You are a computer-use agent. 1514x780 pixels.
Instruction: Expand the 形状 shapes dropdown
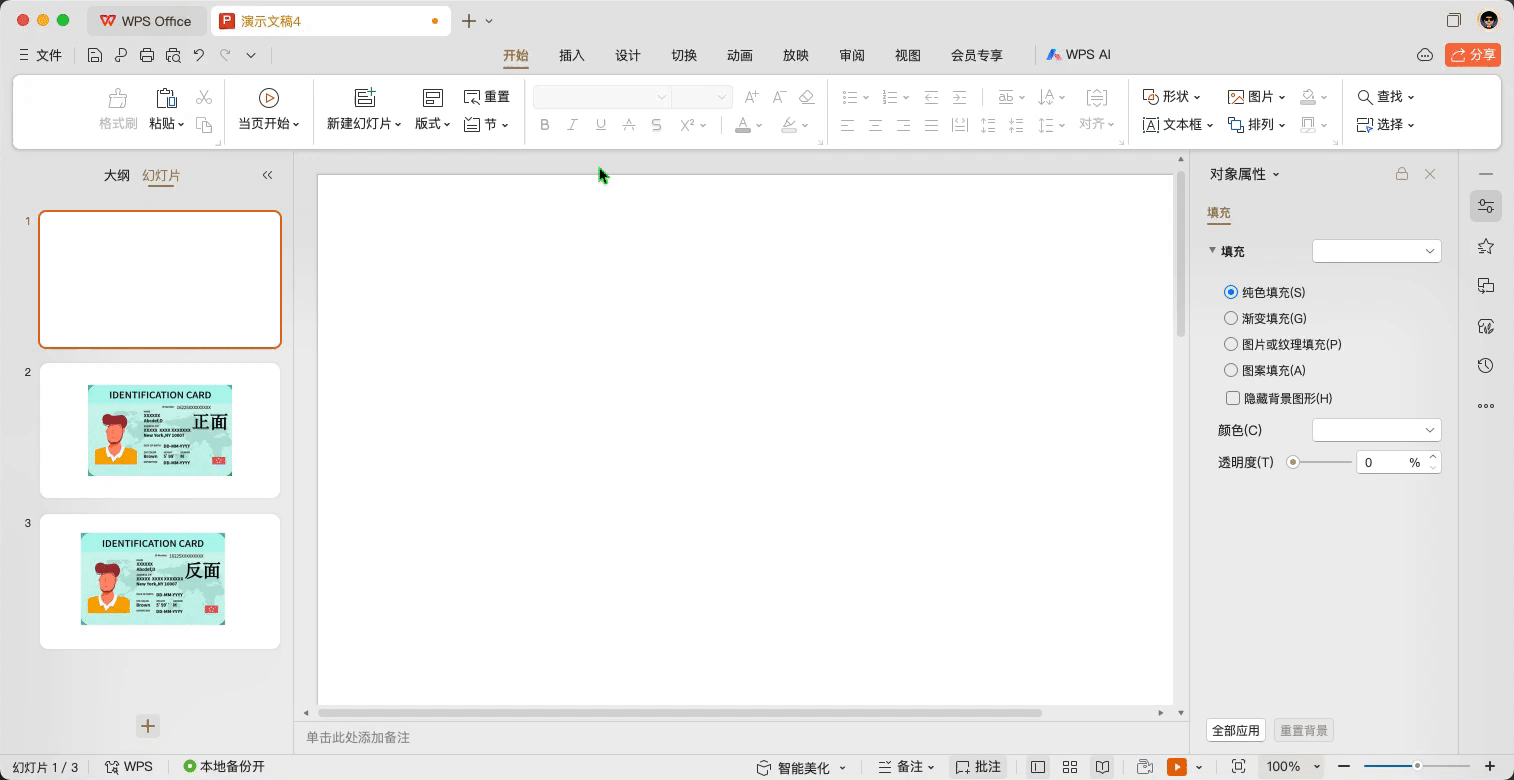1172,97
